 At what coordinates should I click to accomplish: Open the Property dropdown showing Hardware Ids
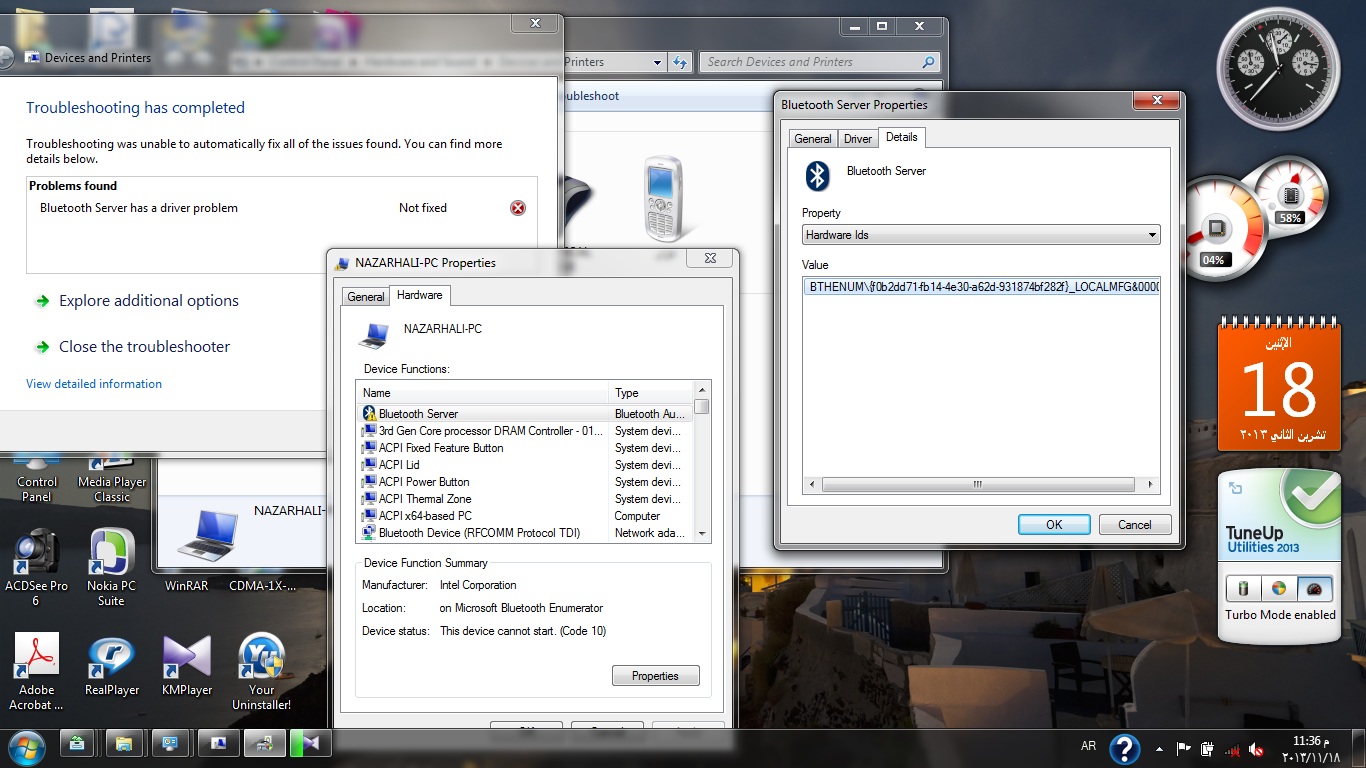coord(981,235)
